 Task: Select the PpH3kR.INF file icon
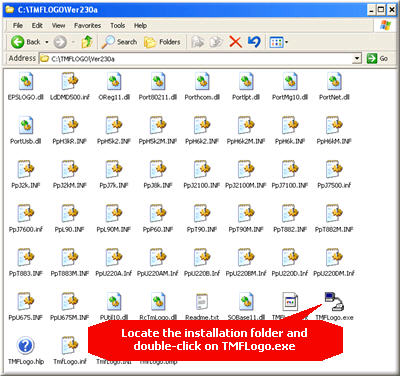pyautogui.click(x=70, y=125)
